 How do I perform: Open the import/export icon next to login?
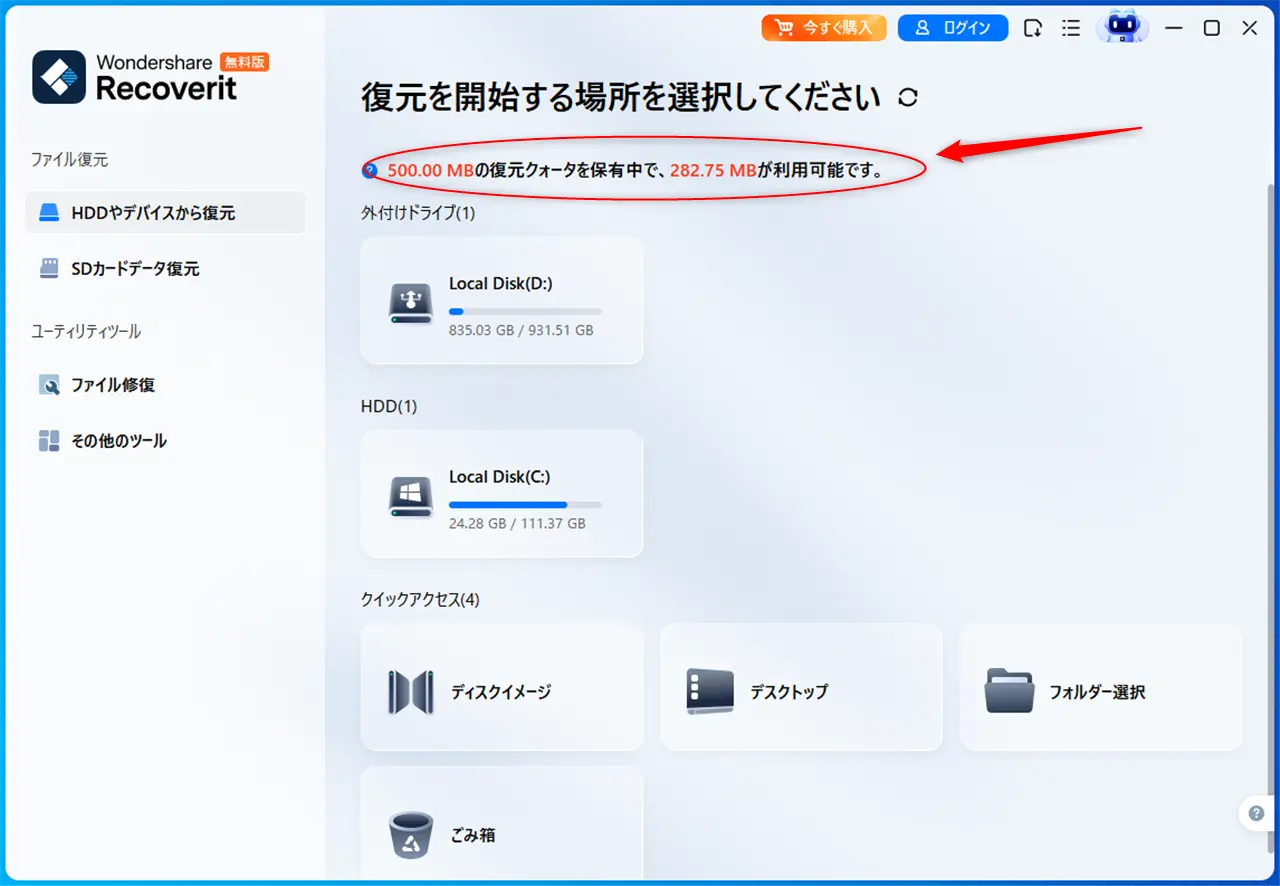click(x=1033, y=28)
